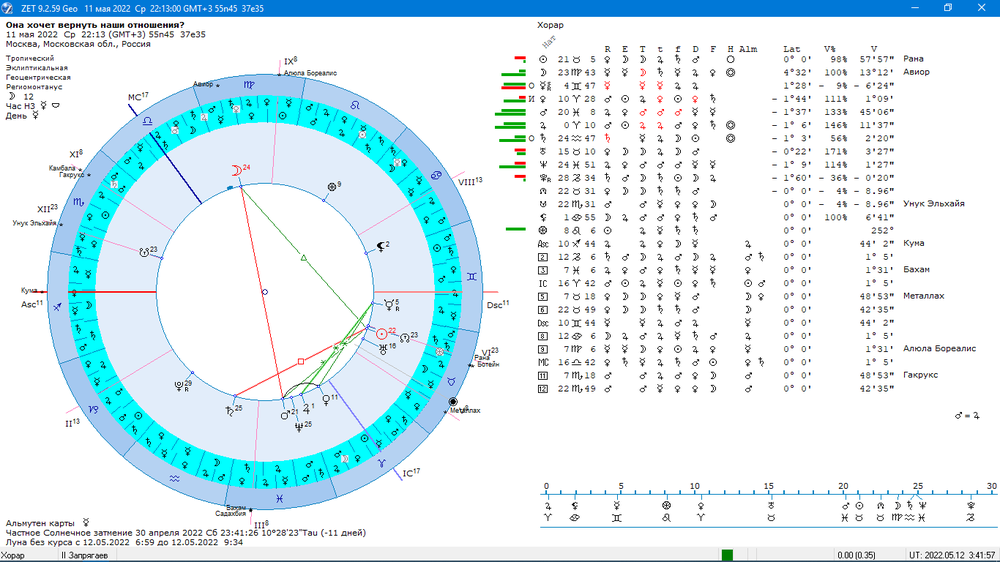
Task: Click the UT time display in the status bar
Action: 952,556
